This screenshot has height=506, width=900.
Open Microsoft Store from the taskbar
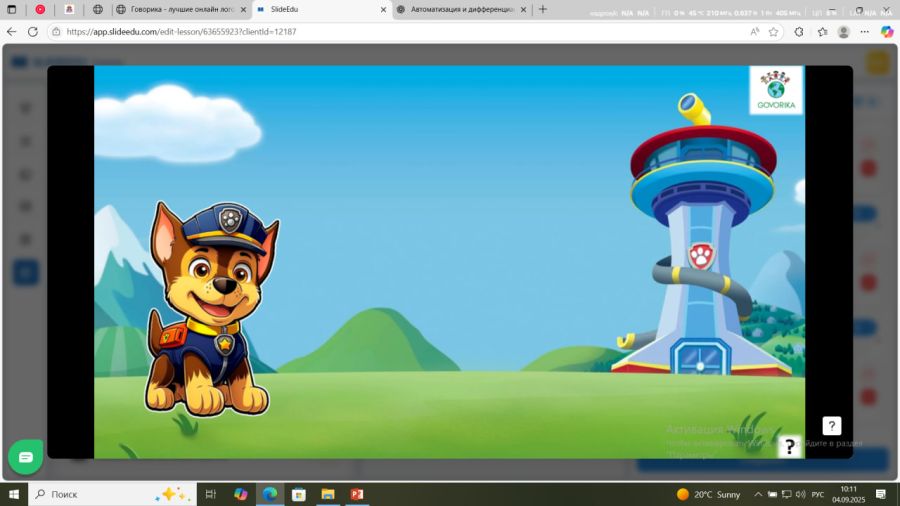(x=298, y=494)
